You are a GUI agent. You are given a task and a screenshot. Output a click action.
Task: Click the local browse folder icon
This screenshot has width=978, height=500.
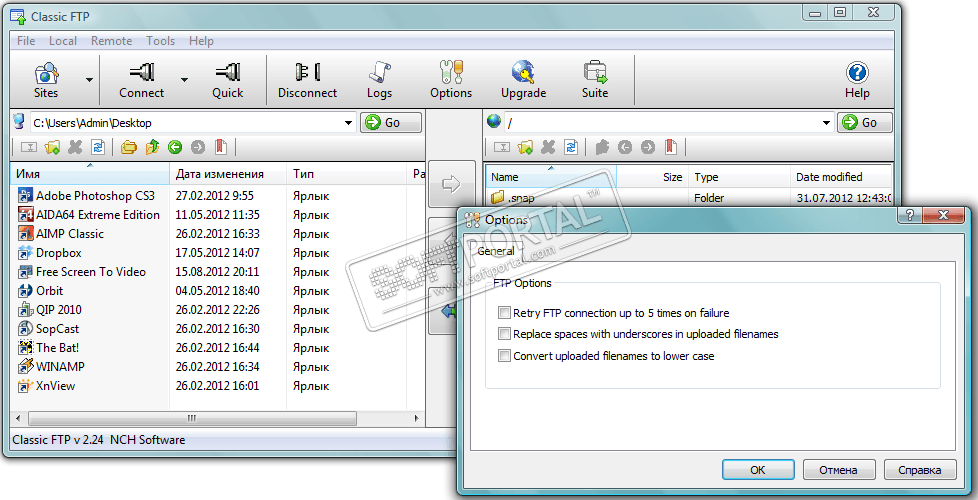(x=128, y=147)
